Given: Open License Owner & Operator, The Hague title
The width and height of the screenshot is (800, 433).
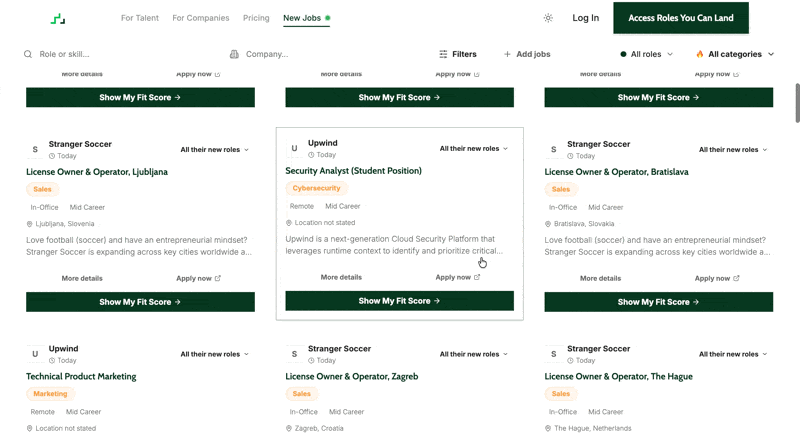Looking at the screenshot, I should click(618, 376).
